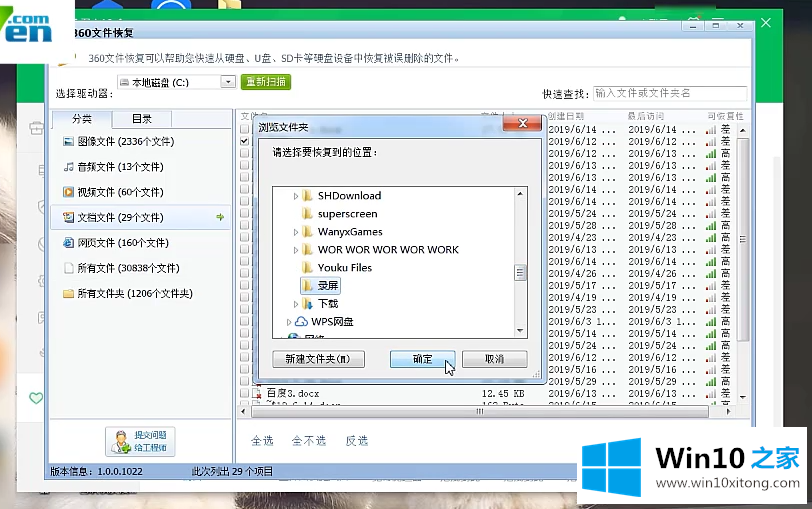Toggle the first file row checkbox
Viewport: 812px width, 509px height.
click(x=244, y=128)
